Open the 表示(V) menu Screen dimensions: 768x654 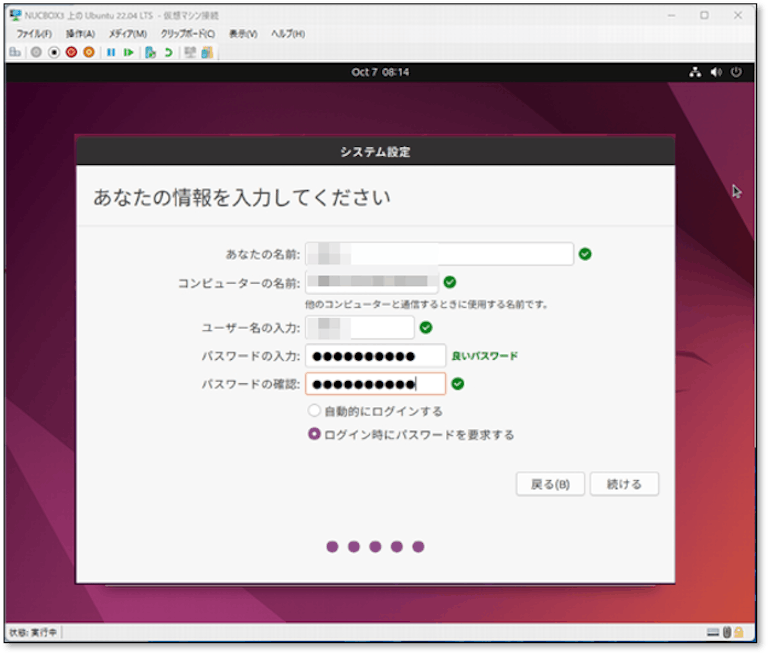pyautogui.click(x=243, y=34)
